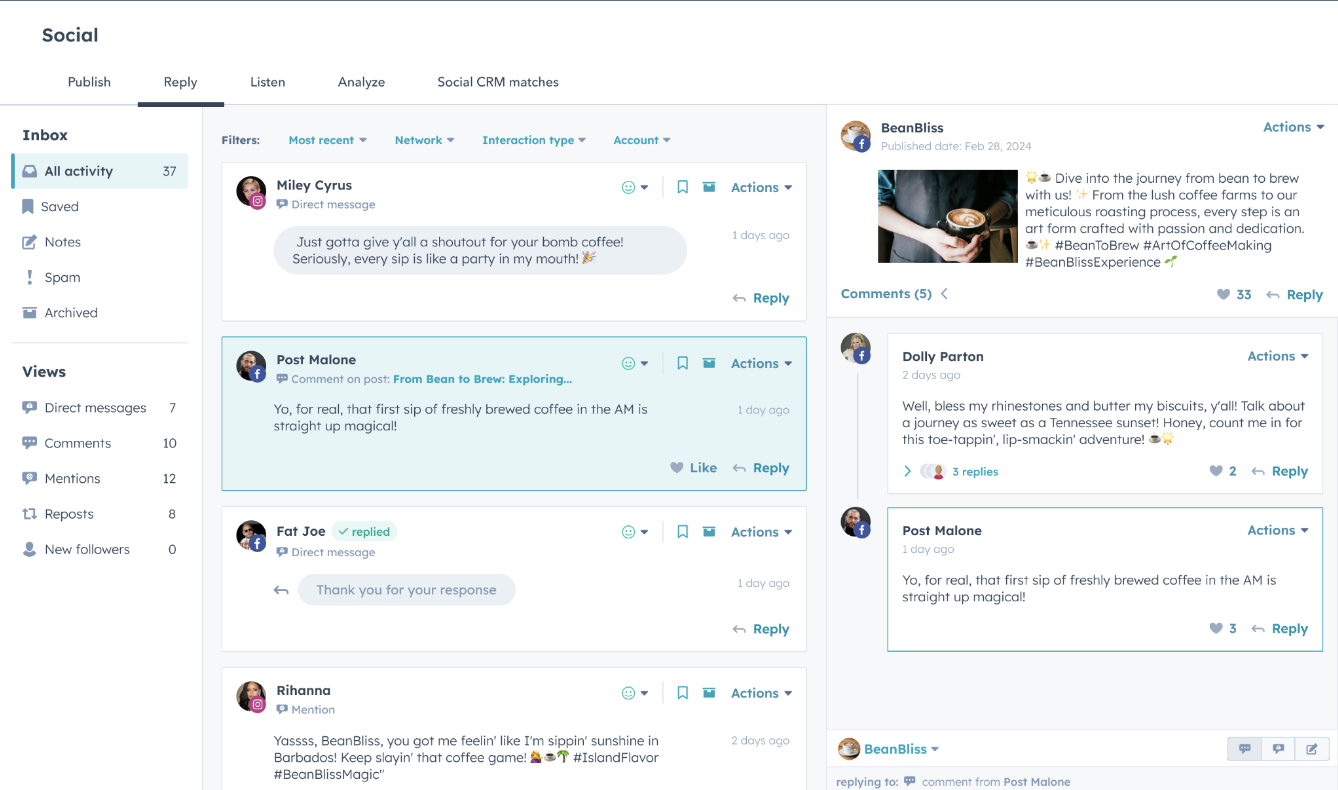
Task: Toggle like on Post Malone's thread comment
Action: 1216,629
